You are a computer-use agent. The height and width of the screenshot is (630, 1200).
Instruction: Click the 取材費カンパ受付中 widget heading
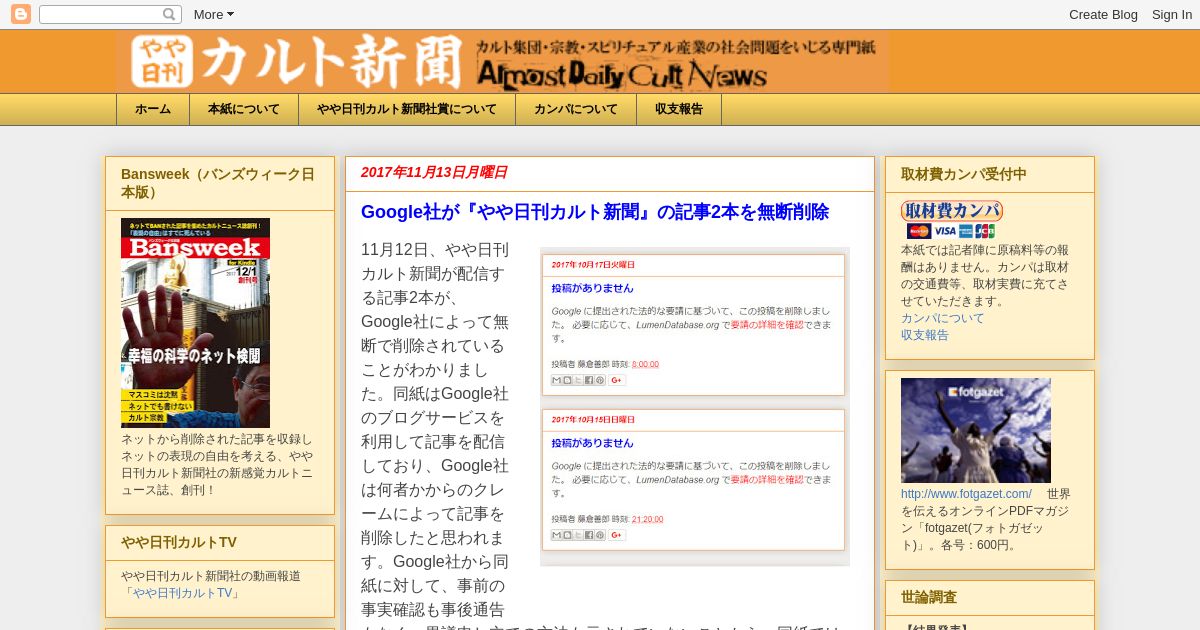click(x=964, y=174)
